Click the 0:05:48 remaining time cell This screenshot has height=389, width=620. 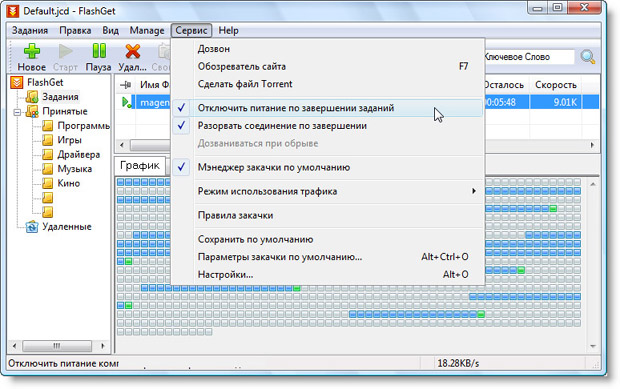(x=507, y=102)
